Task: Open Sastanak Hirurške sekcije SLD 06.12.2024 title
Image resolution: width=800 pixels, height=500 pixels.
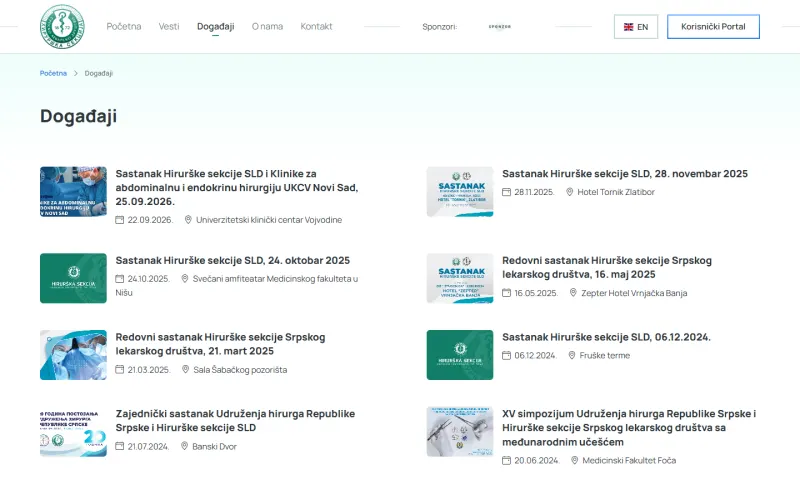Action: click(606, 337)
